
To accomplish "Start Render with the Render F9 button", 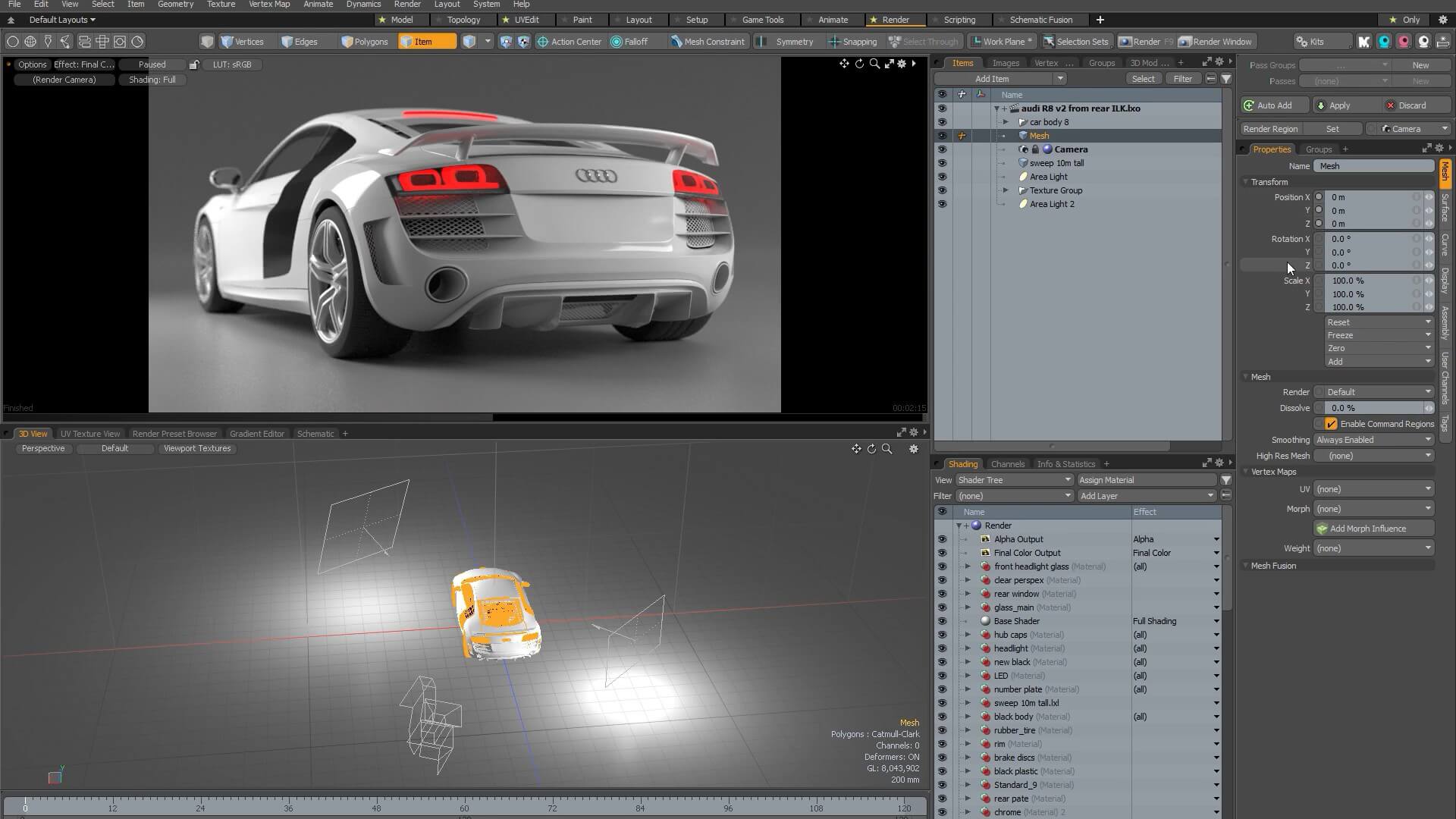I will click(1146, 42).
